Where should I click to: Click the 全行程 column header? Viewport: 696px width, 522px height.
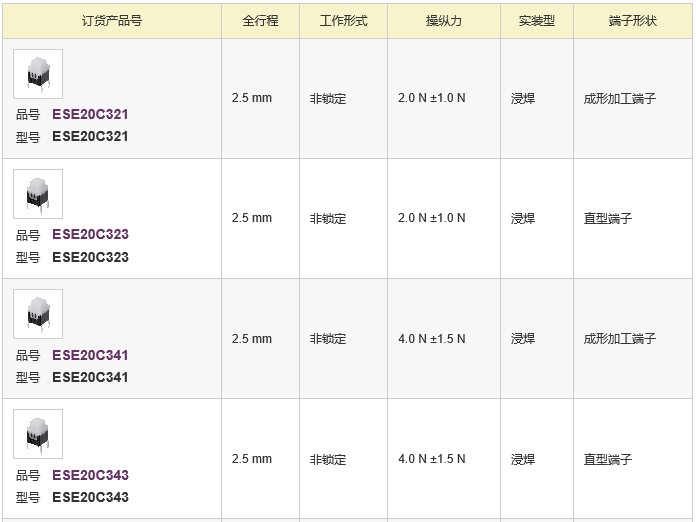click(261, 21)
